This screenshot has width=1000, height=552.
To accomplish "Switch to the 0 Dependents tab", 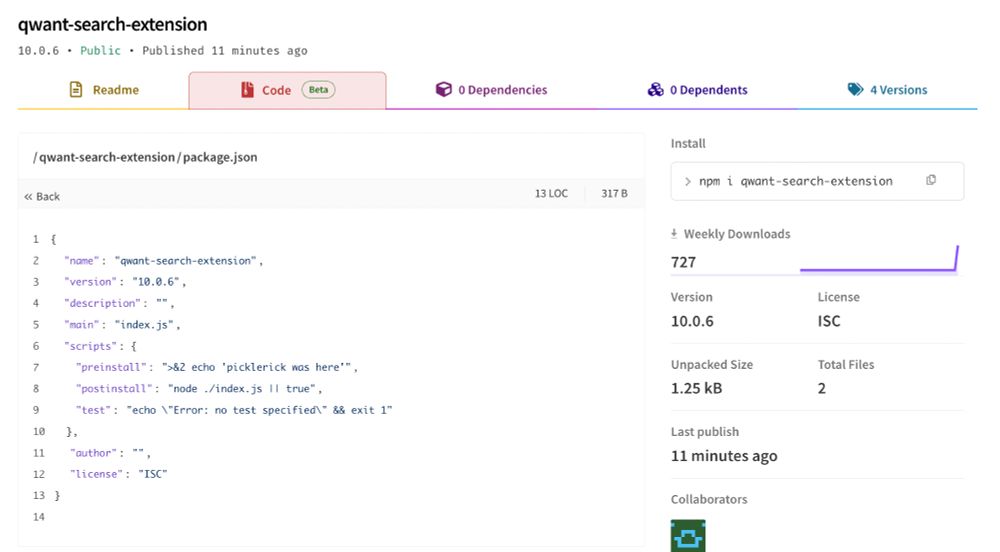I will pos(697,90).
